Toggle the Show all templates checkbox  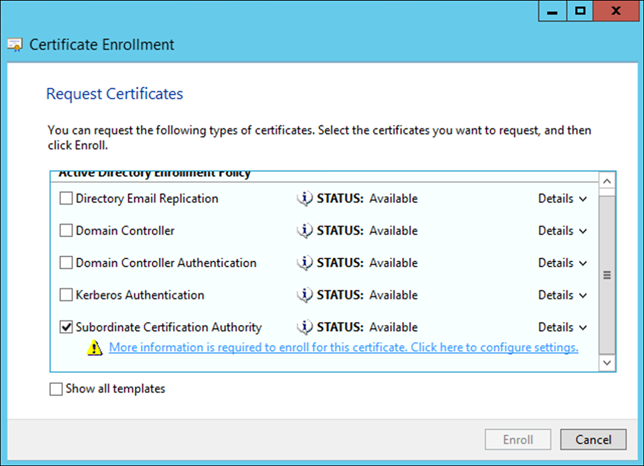[x=55, y=389]
